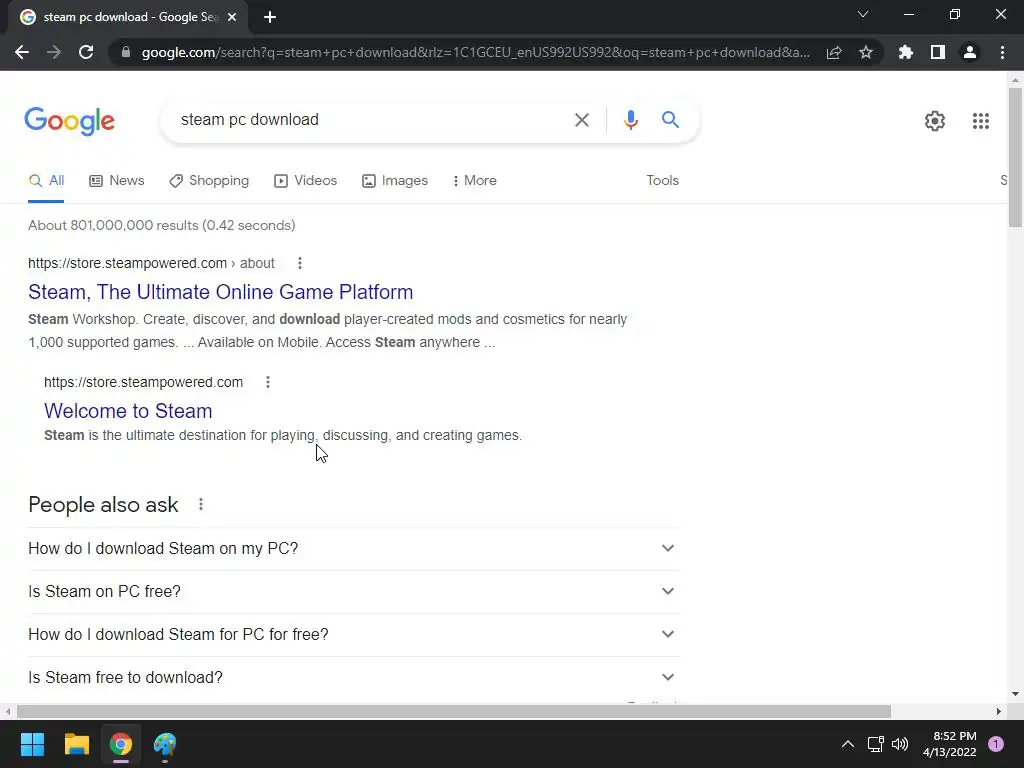Click the scroll-right arrow on the horizontal scrollbar
This screenshot has width=1024, height=768.
[999, 711]
